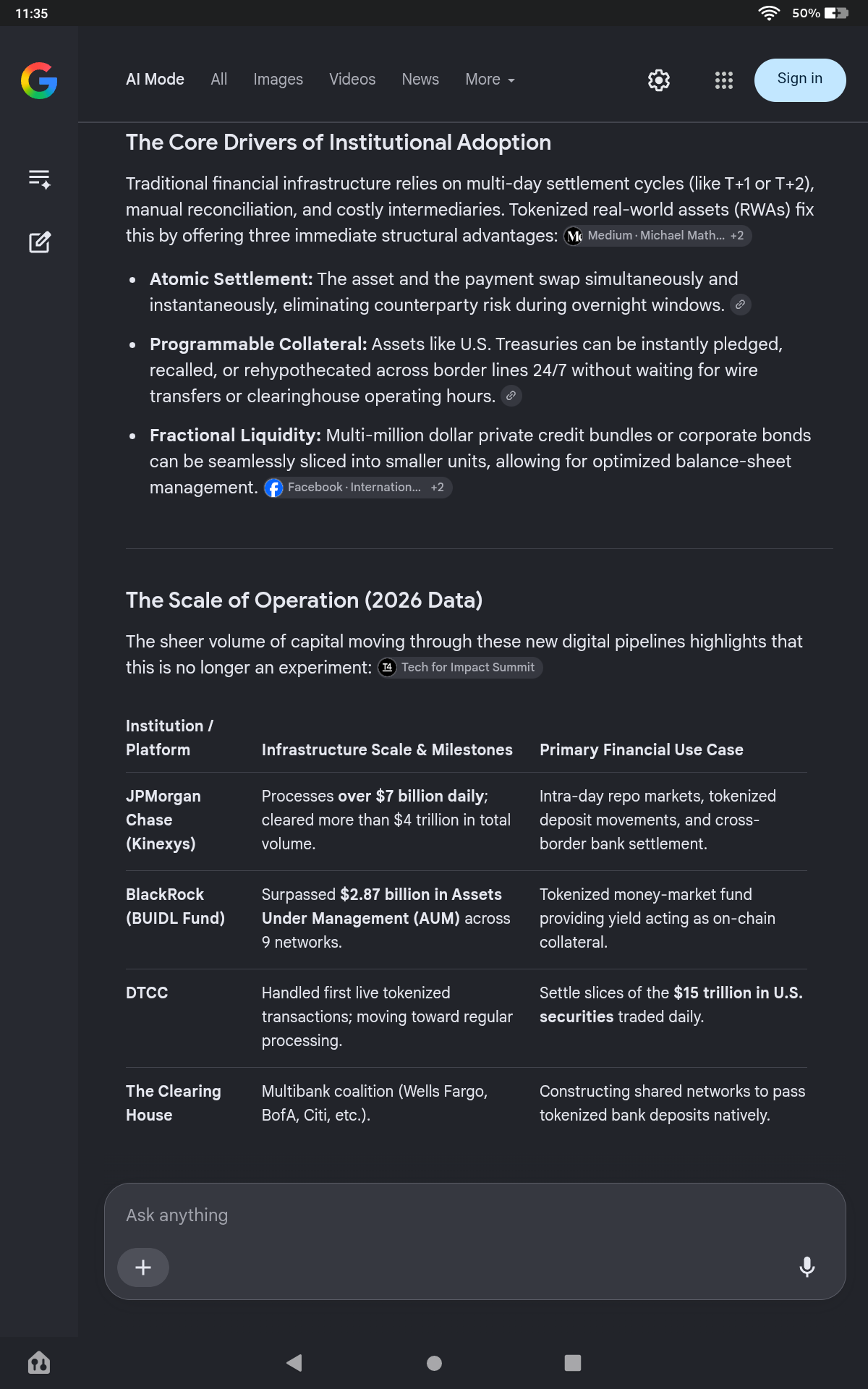Image resolution: width=868 pixels, height=1389 pixels.
Task: Tap the Android home navigation button
Action: click(x=434, y=1363)
